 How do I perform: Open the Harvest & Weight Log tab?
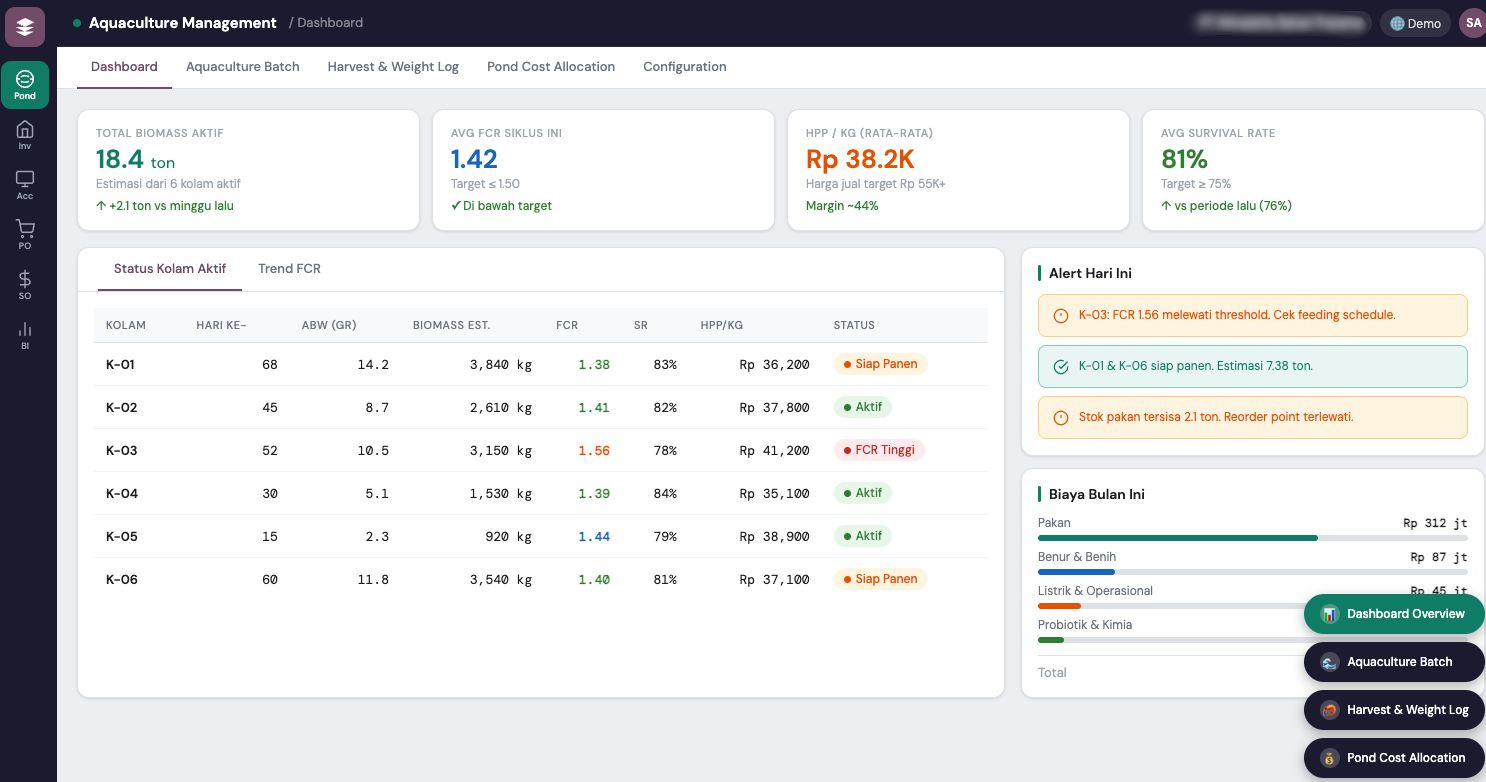[x=393, y=67]
